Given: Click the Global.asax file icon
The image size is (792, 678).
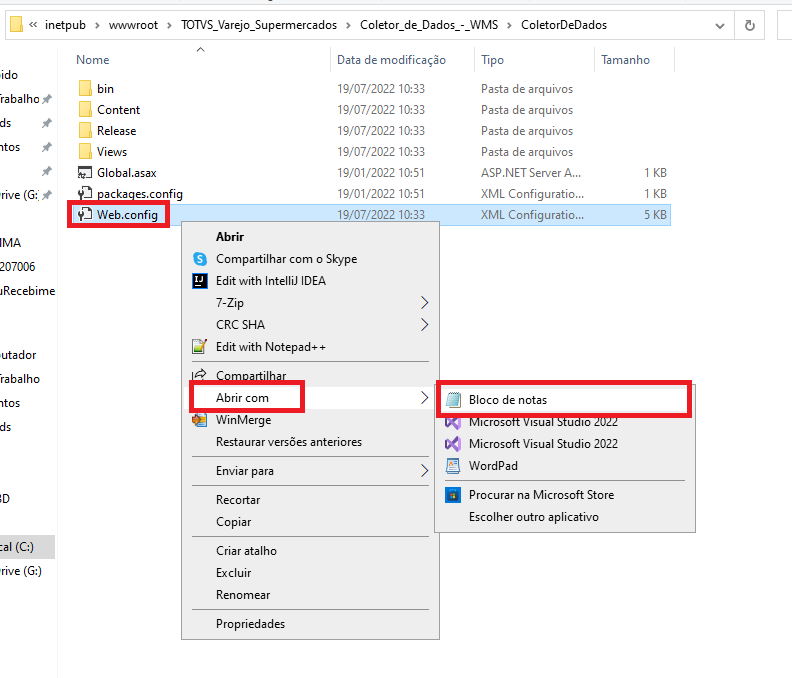Looking at the screenshot, I should click(85, 173).
